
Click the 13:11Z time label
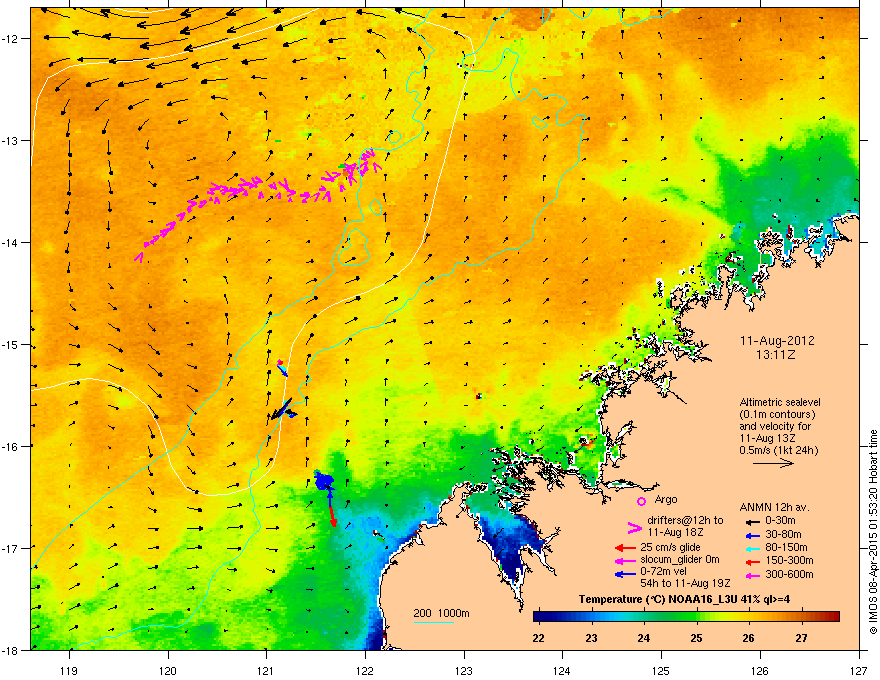(x=776, y=355)
